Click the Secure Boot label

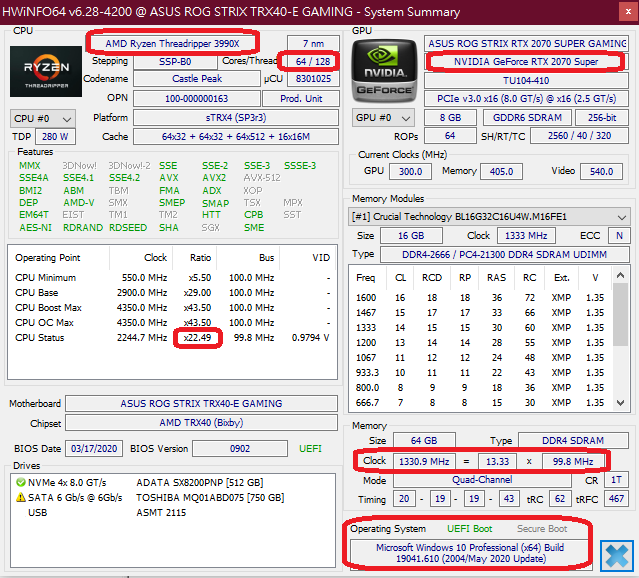[x=542, y=529]
